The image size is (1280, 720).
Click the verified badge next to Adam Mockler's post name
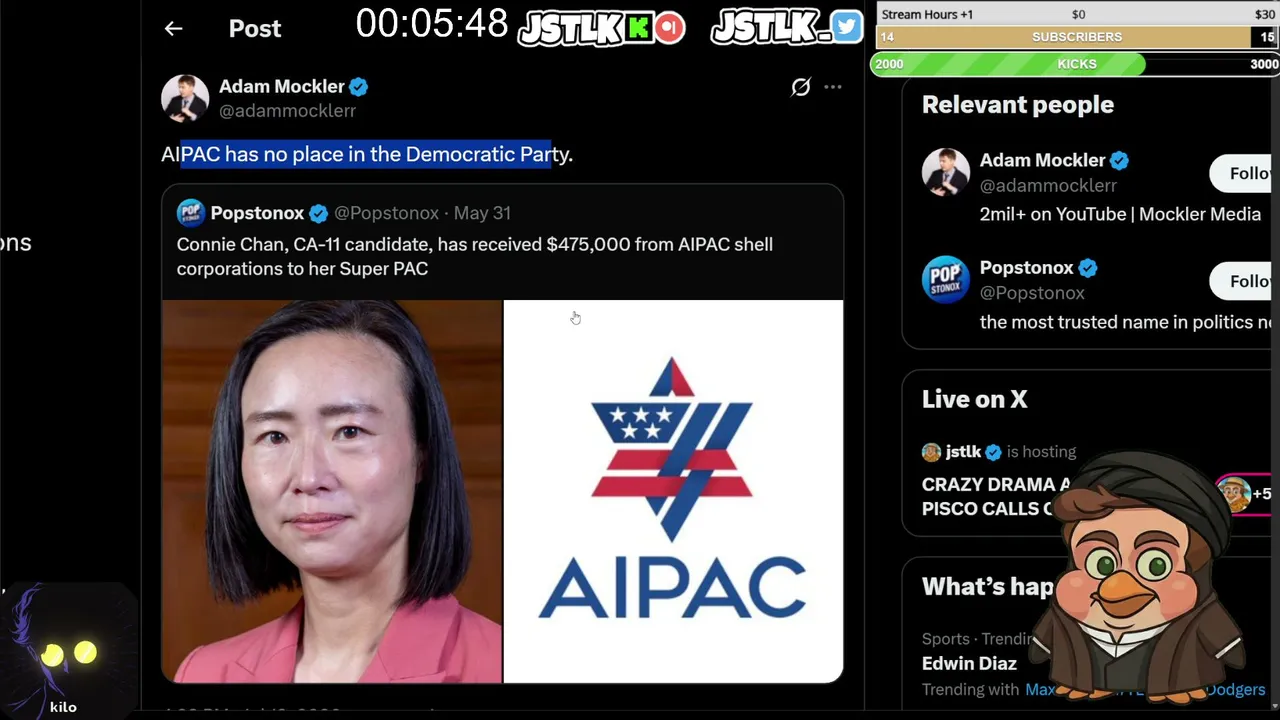[359, 87]
